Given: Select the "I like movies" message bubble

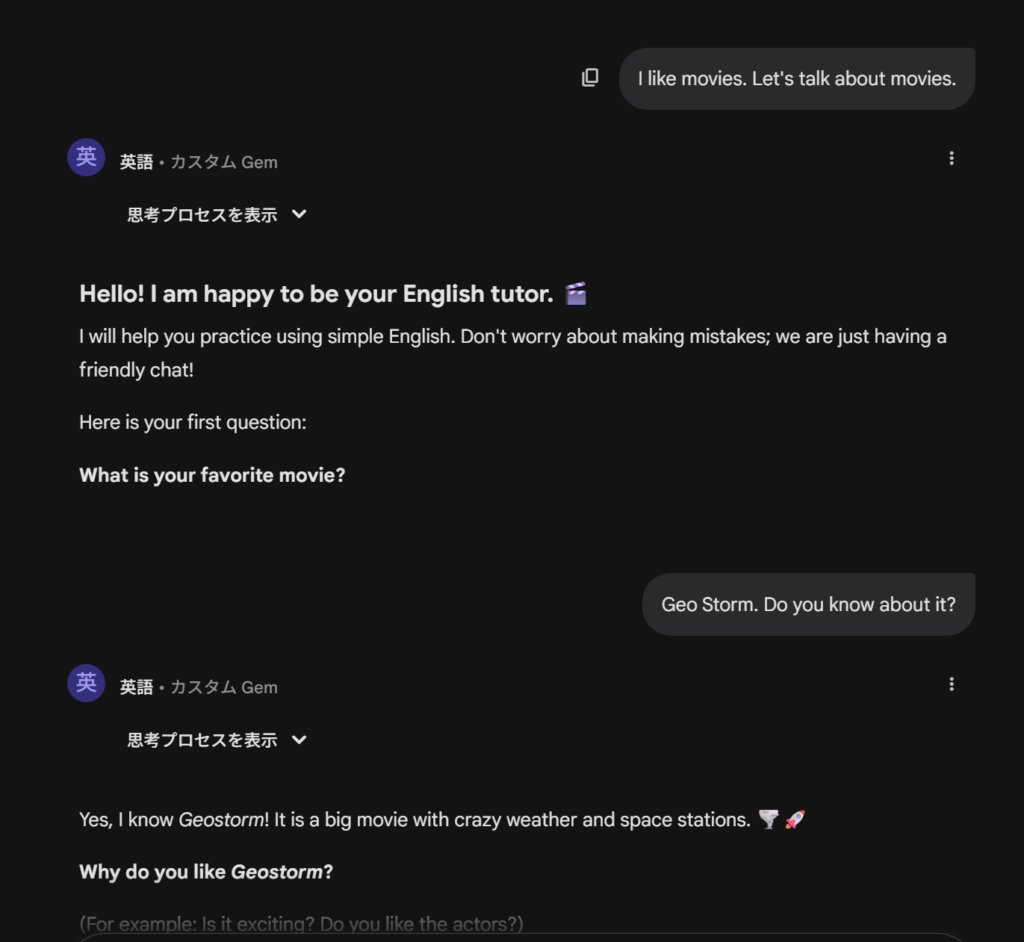Looking at the screenshot, I should pyautogui.click(x=796, y=79).
